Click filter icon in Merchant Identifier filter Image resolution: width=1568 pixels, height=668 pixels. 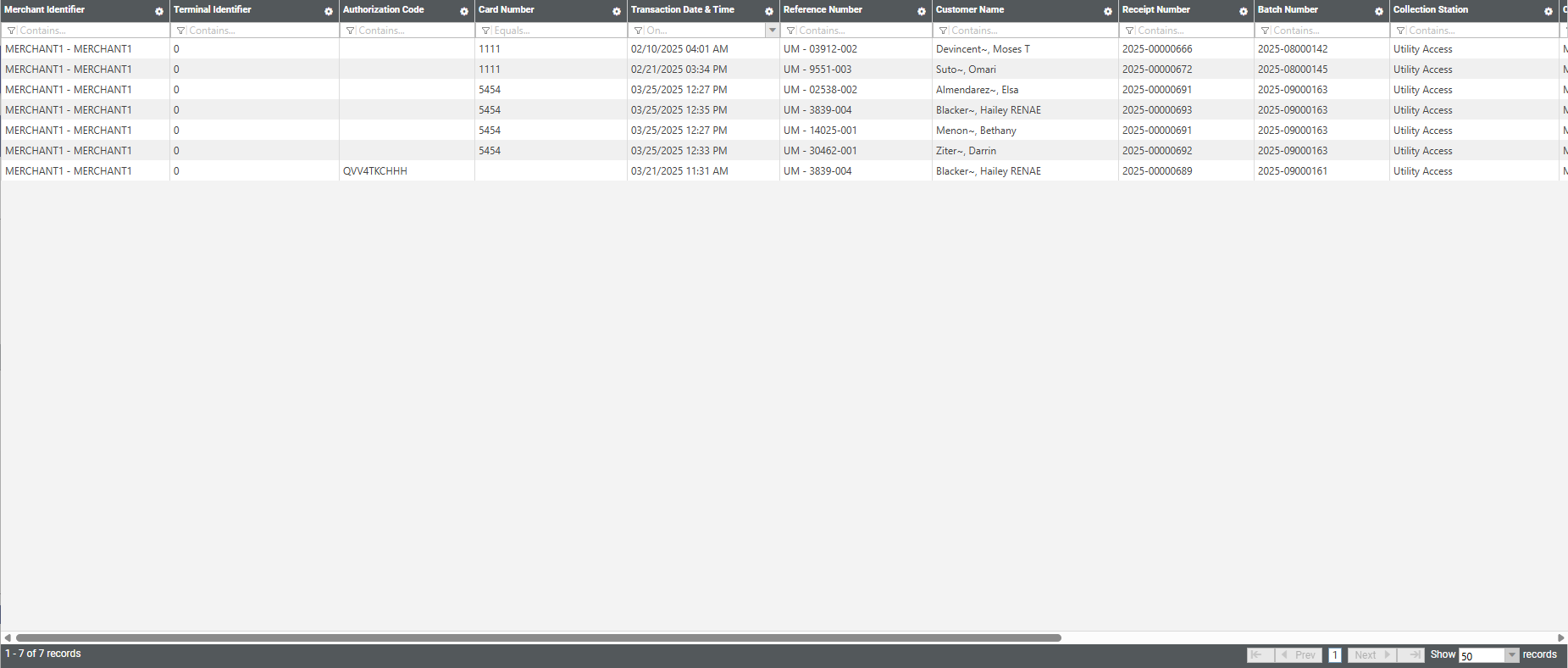(12, 31)
